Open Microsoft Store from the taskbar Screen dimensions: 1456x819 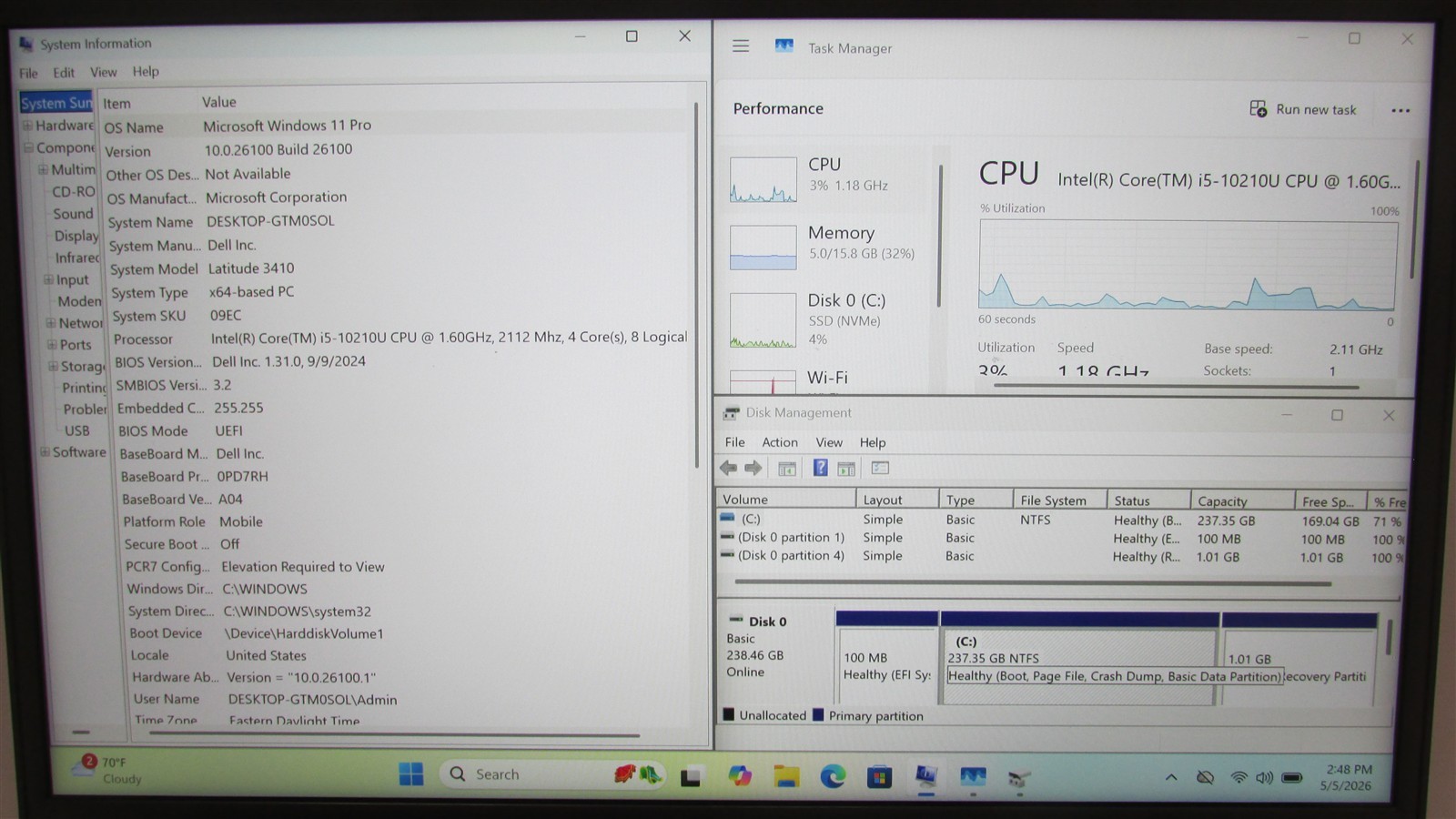point(879,776)
